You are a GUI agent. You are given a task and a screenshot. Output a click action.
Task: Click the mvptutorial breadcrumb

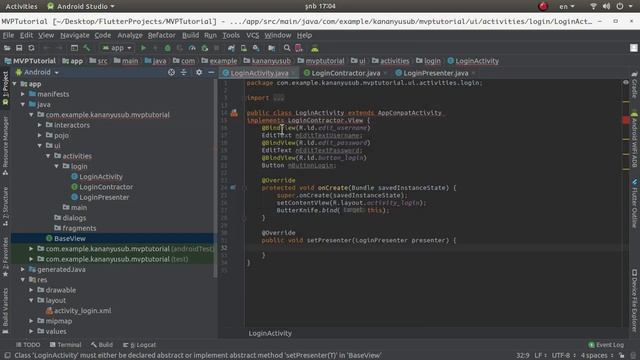[x=321, y=61]
